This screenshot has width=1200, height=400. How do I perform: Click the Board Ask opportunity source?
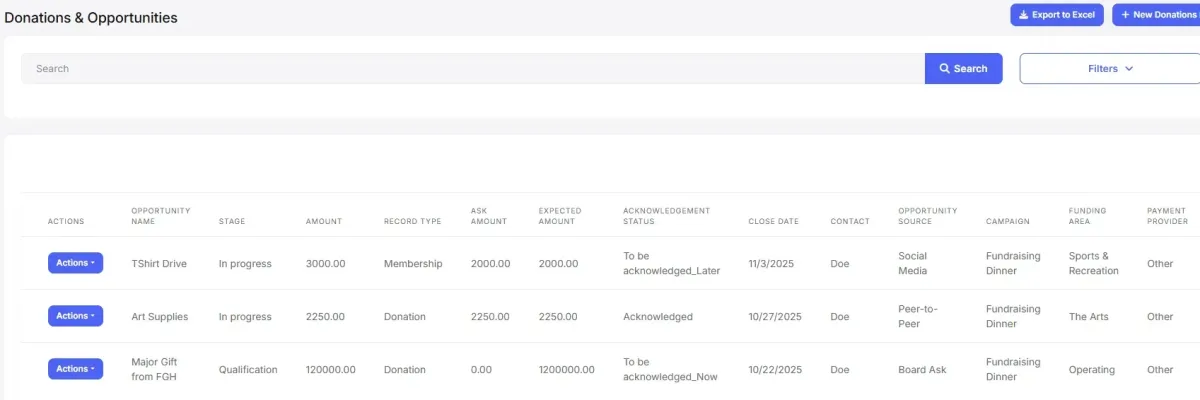[x=922, y=370]
